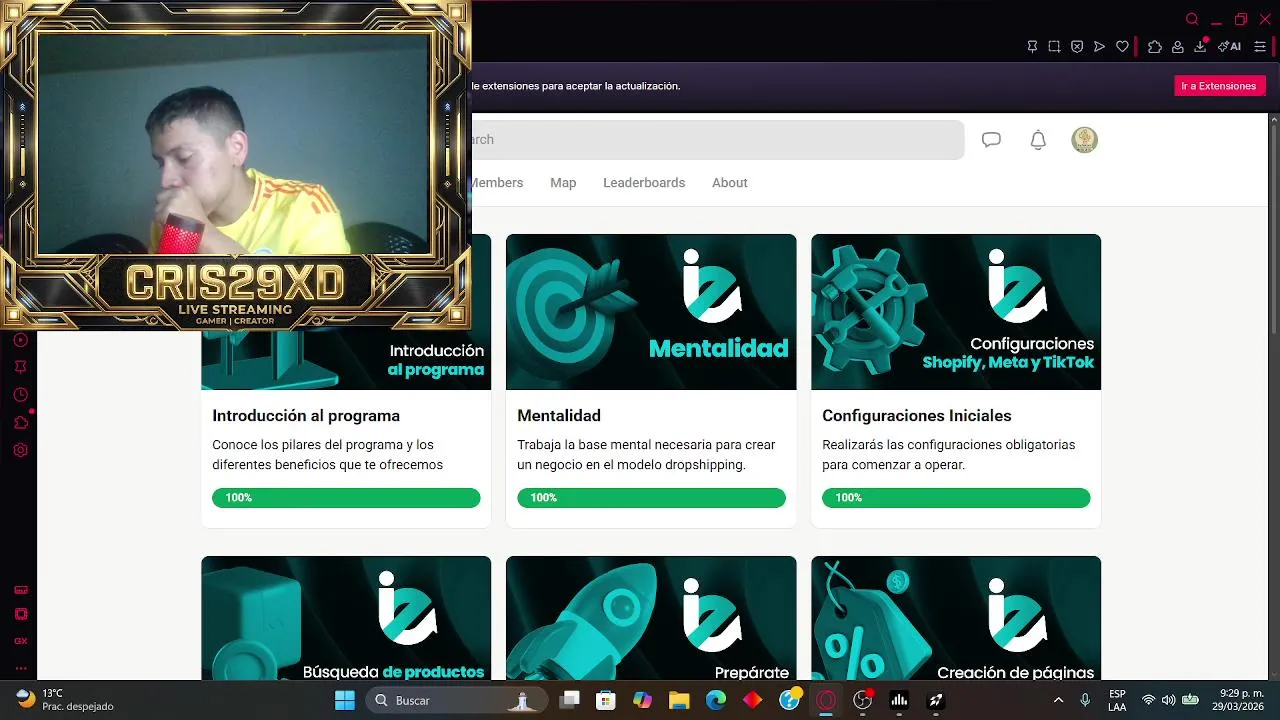Open the pinboard pin icon in browser toolbar
Viewport: 1280px width, 720px height.
pyautogui.click(x=1032, y=46)
